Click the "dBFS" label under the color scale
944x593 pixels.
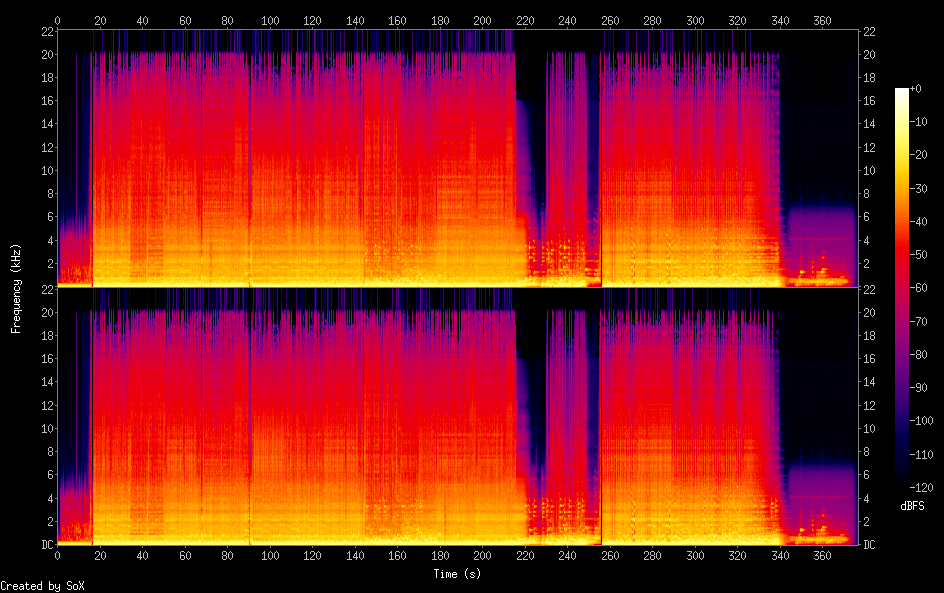point(912,506)
